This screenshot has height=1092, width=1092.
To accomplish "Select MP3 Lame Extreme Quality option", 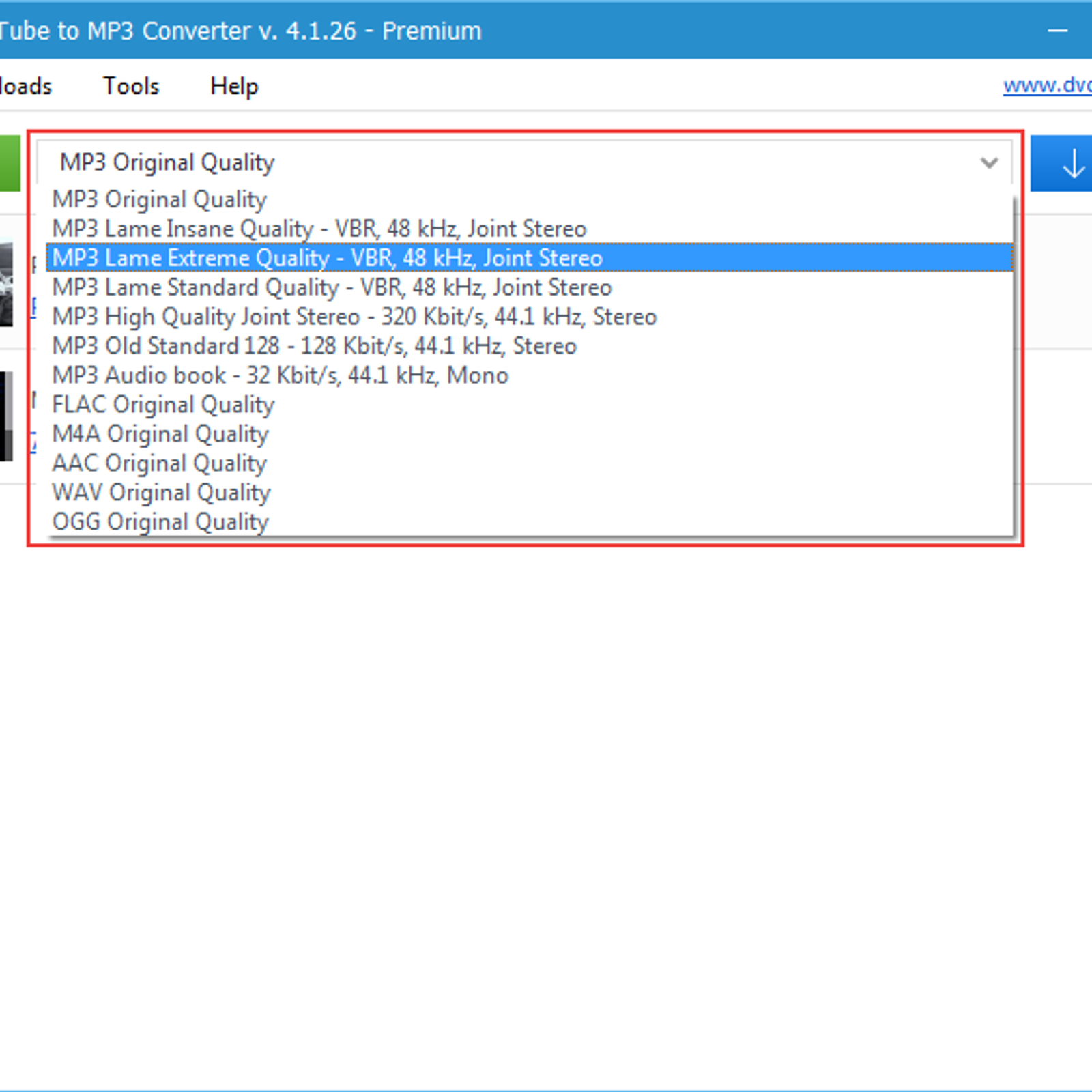I will pos(529,258).
